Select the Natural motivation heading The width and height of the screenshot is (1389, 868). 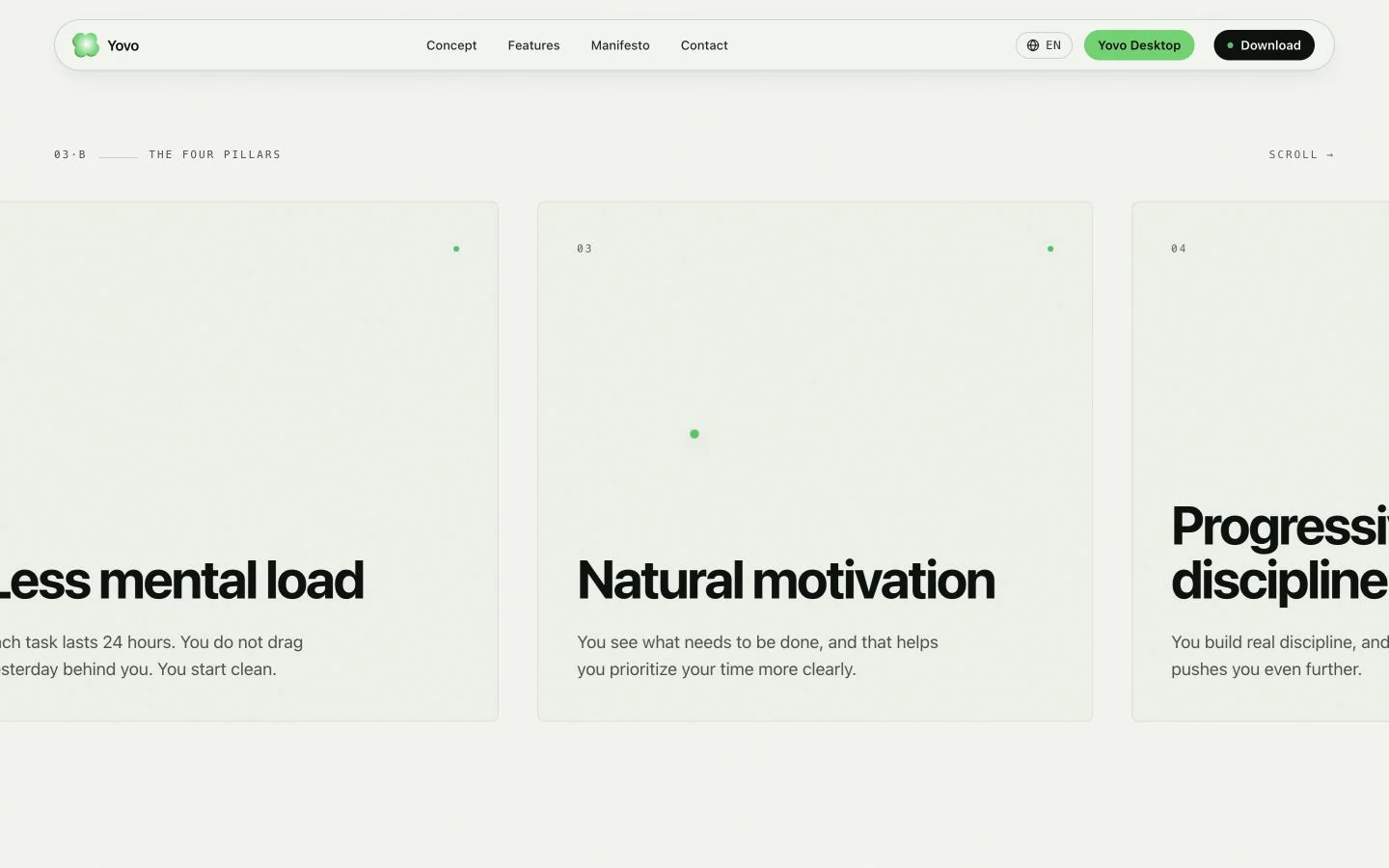[x=785, y=581]
